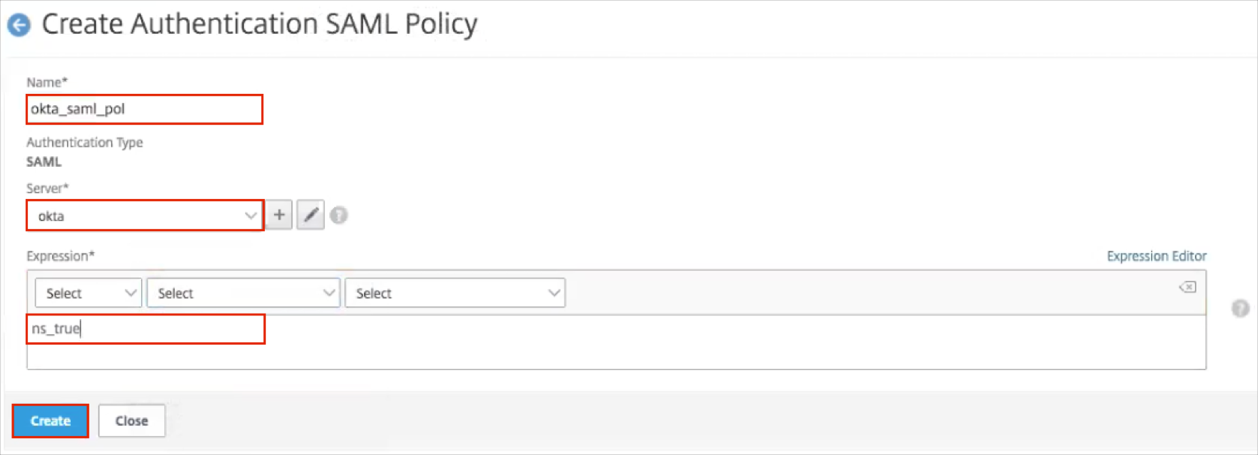1258x455 pixels.
Task: Click the Expression* field label
Action: pyautogui.click(x=61, y=256)
